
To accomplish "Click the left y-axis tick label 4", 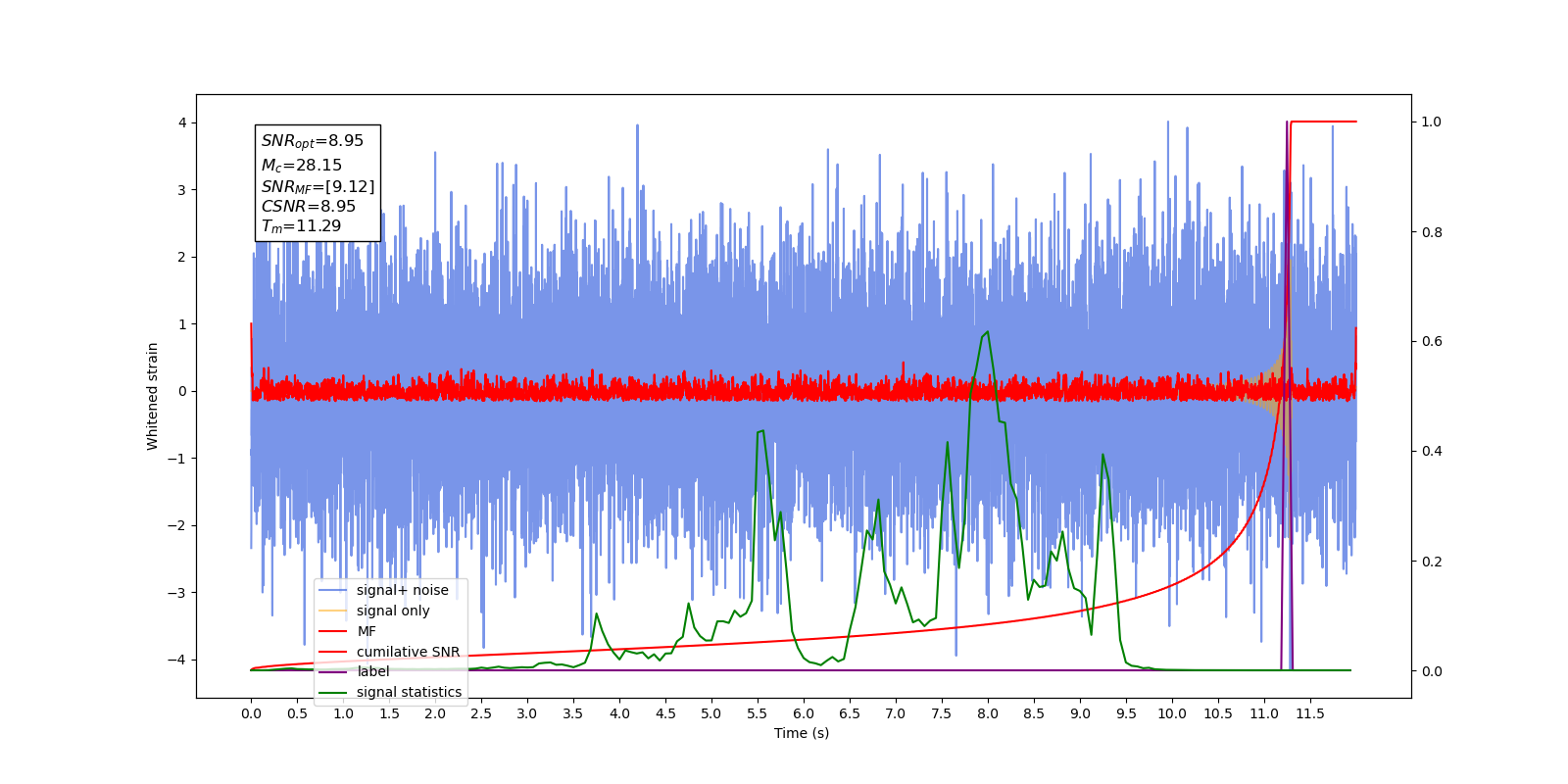I will pyautogui.click(x=182, y=122).
